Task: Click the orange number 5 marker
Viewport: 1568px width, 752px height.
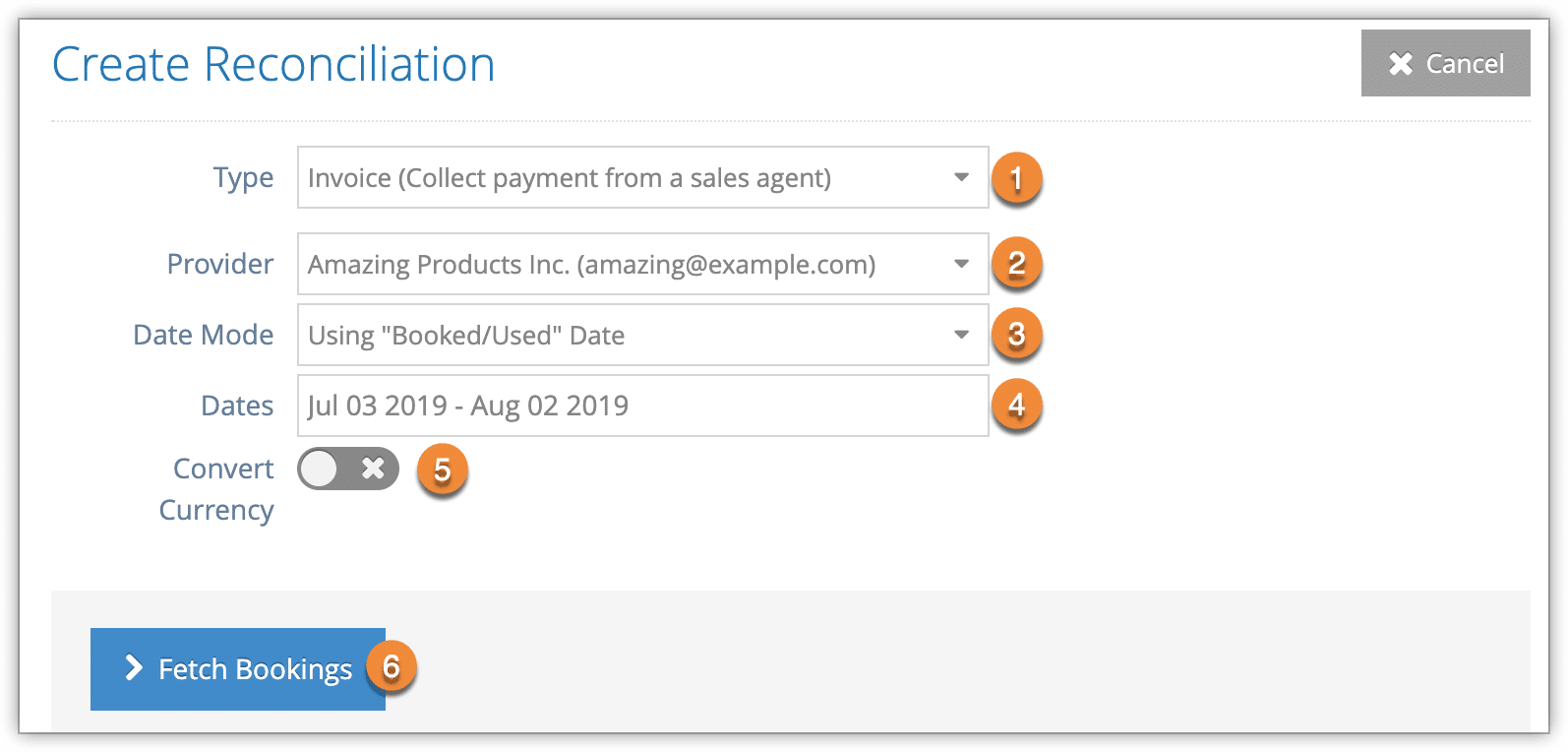Action: coord(442,470)
